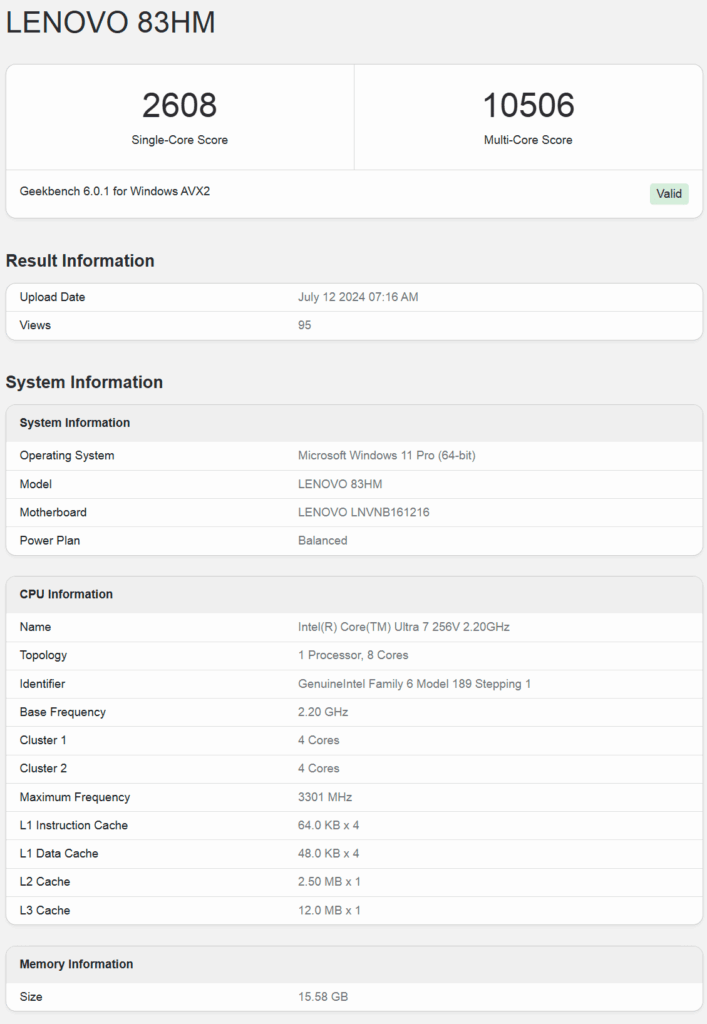This screenshot has width=707, height=1024.
Task: Click the Single-Core Score value 2608
Action: click(180, 105)
